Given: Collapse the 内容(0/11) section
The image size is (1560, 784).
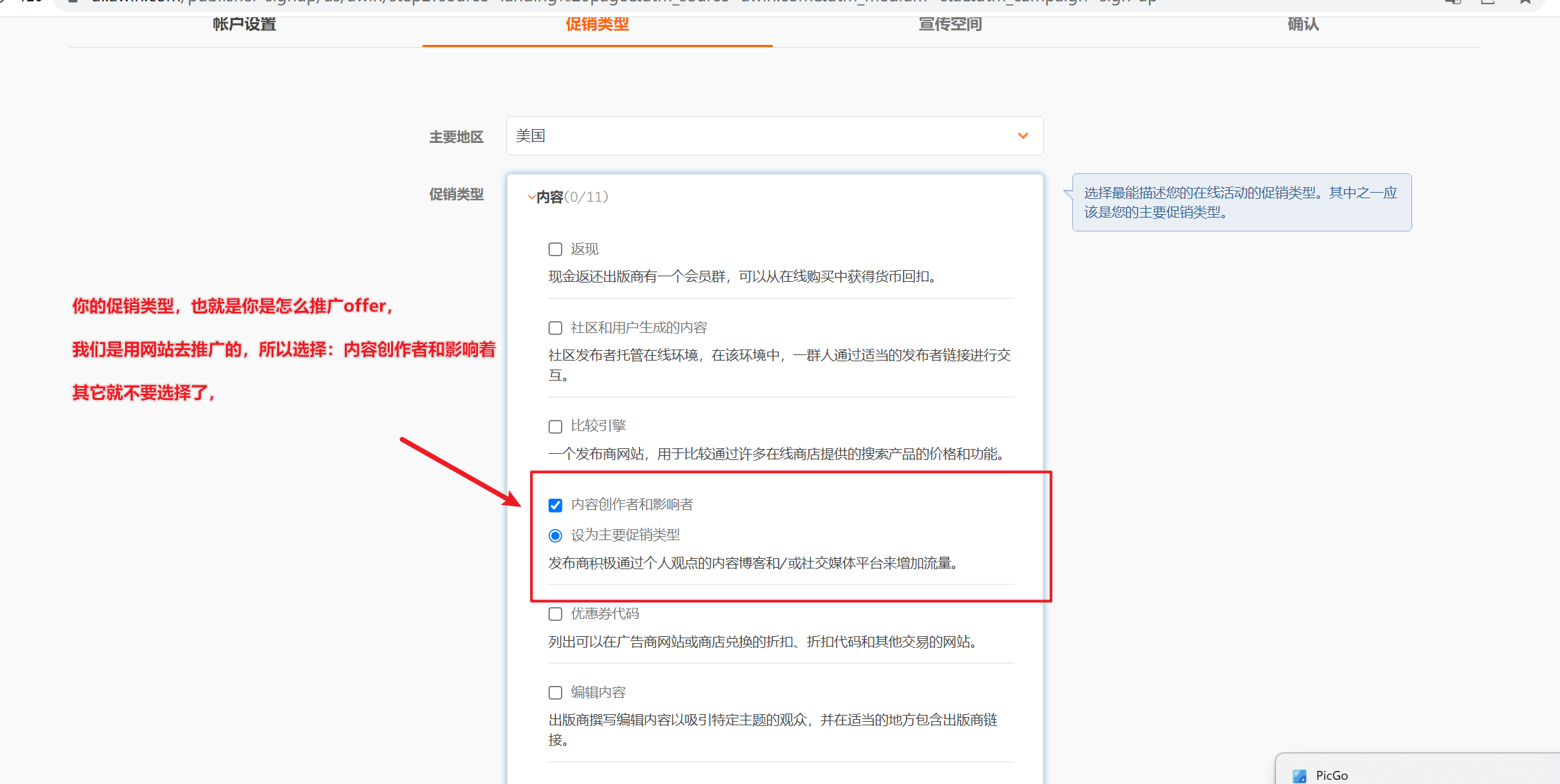Looking at the screenshot, I should [572, 198].
